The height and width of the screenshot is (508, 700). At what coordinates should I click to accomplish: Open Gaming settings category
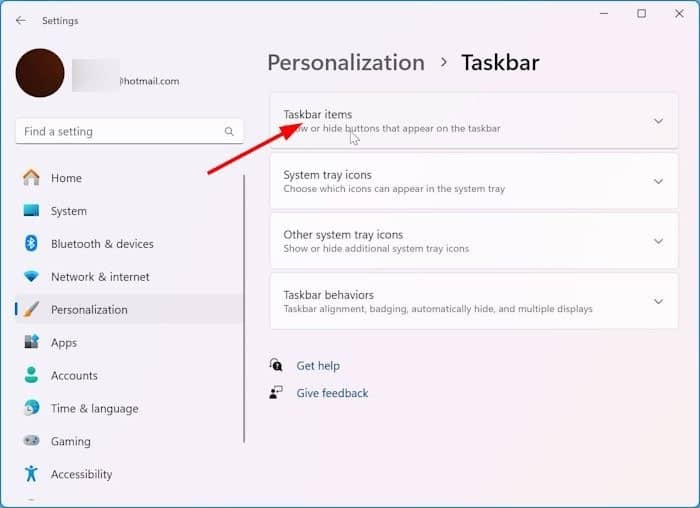tap(129, 441)
